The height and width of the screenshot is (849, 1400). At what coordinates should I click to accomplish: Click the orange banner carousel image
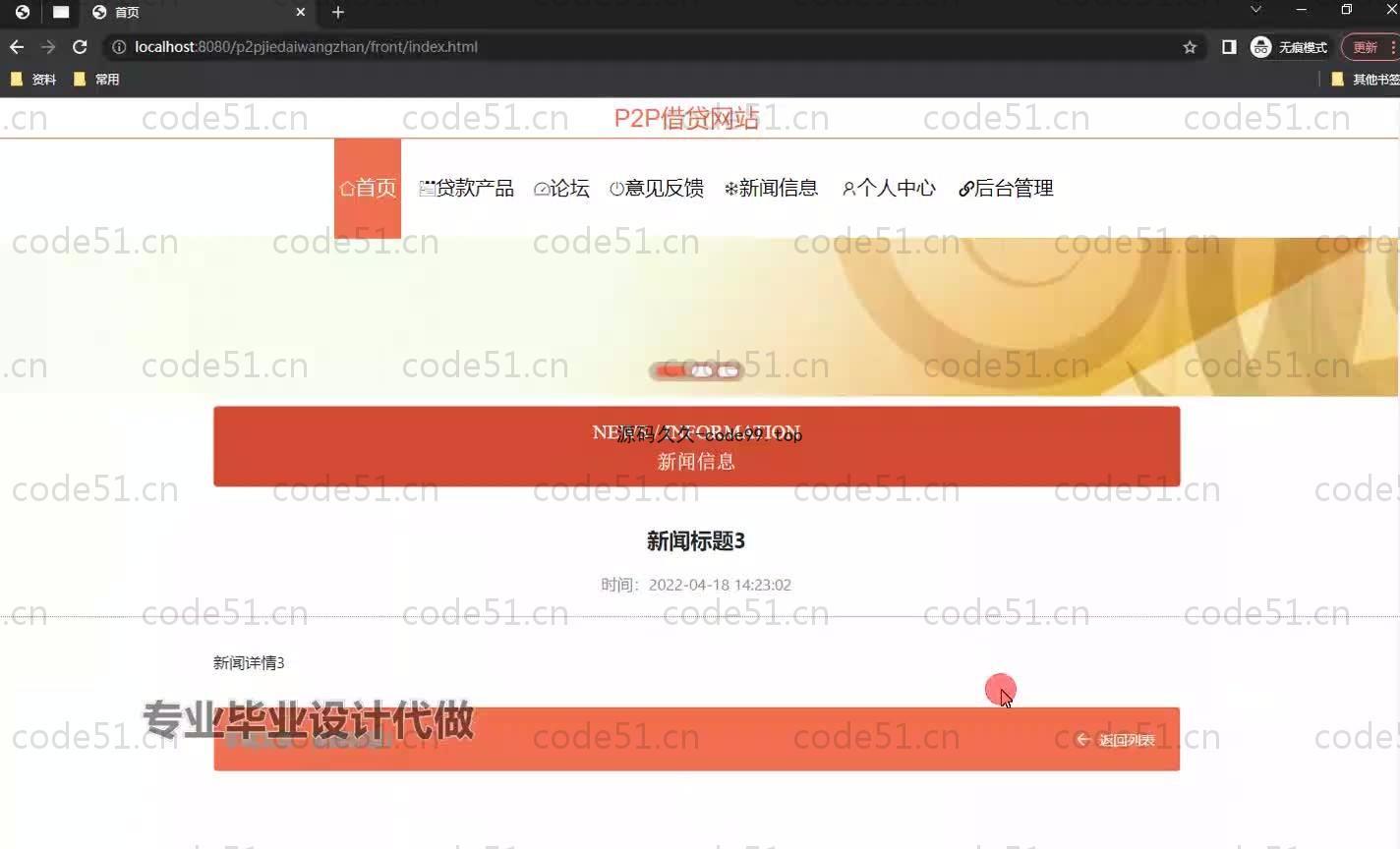(x=699, y=316)
